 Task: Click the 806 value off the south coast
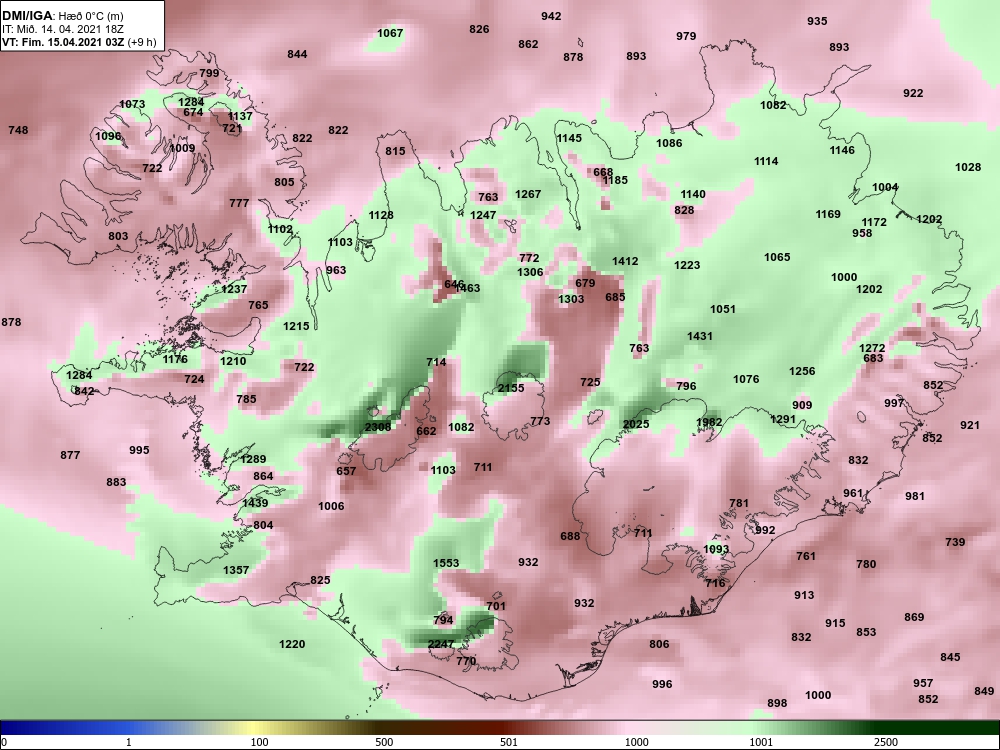point(659,643)
